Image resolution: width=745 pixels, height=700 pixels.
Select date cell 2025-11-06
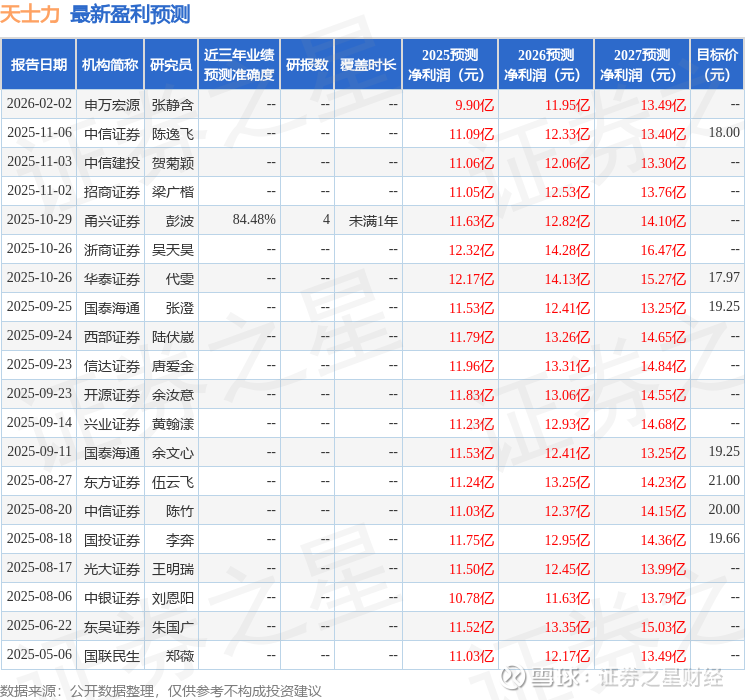pos(39,133)
